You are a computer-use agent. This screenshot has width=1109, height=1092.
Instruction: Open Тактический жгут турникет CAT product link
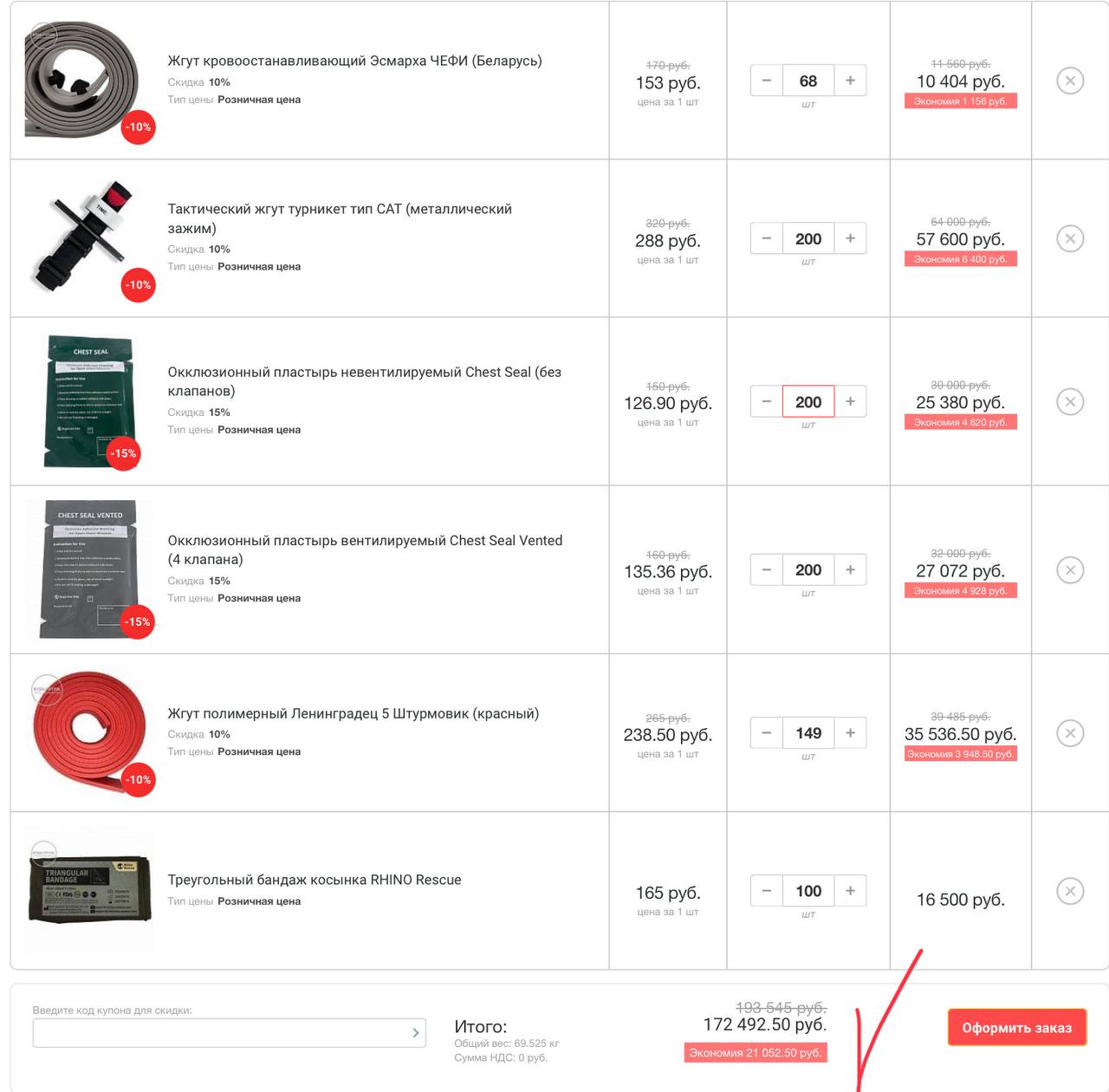coord(340,218)
